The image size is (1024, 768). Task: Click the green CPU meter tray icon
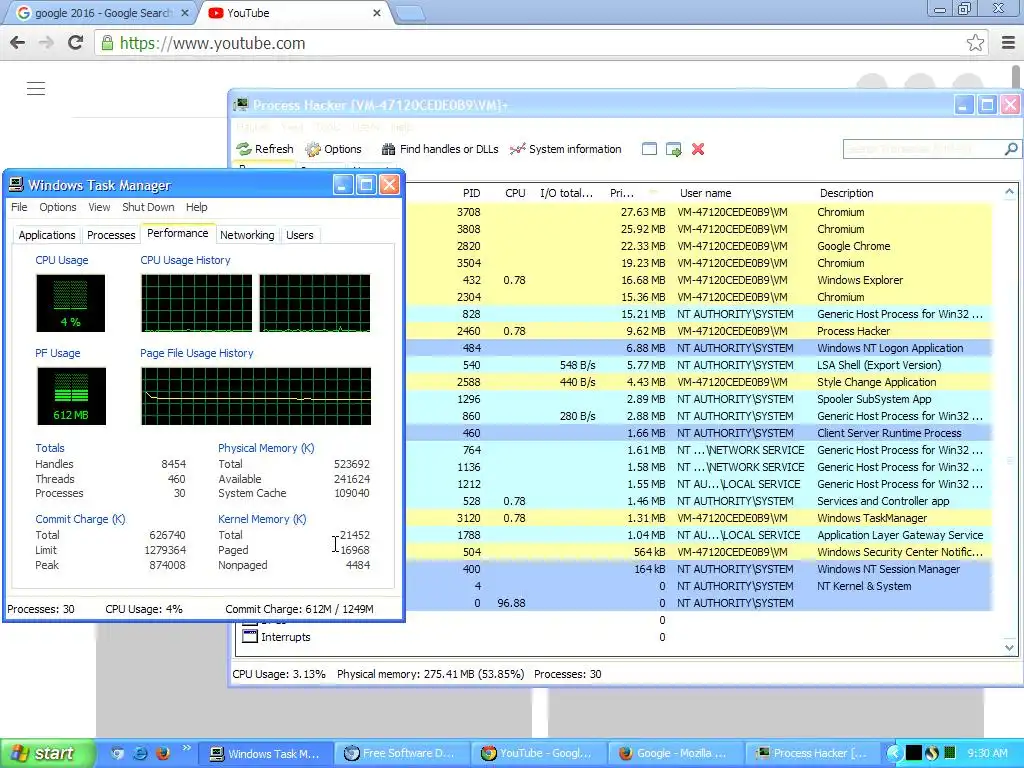[x=950, y=753]
